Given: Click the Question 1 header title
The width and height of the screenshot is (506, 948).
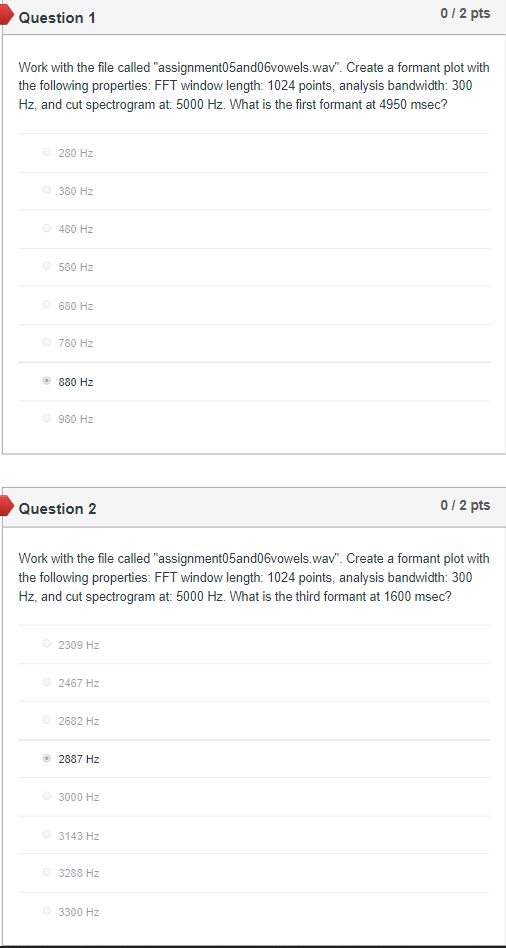Looking at the screenshot, I should click(x=57, y=18).
